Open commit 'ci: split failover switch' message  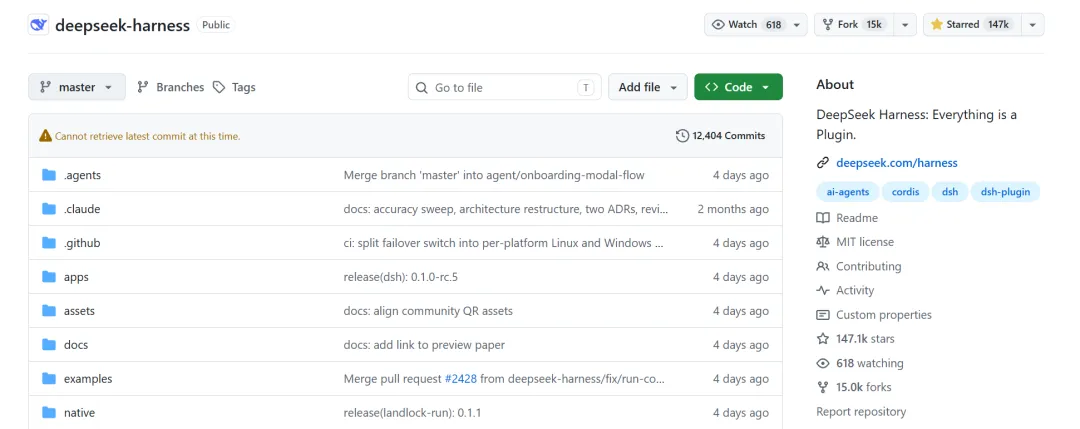click(x=503, y=242)
